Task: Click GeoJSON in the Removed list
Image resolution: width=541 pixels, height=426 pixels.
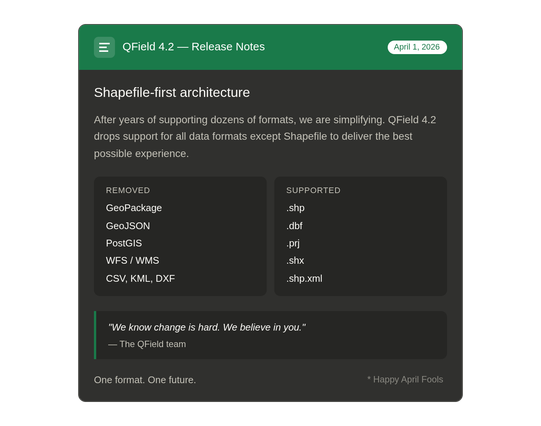Action: click(128, 226)
